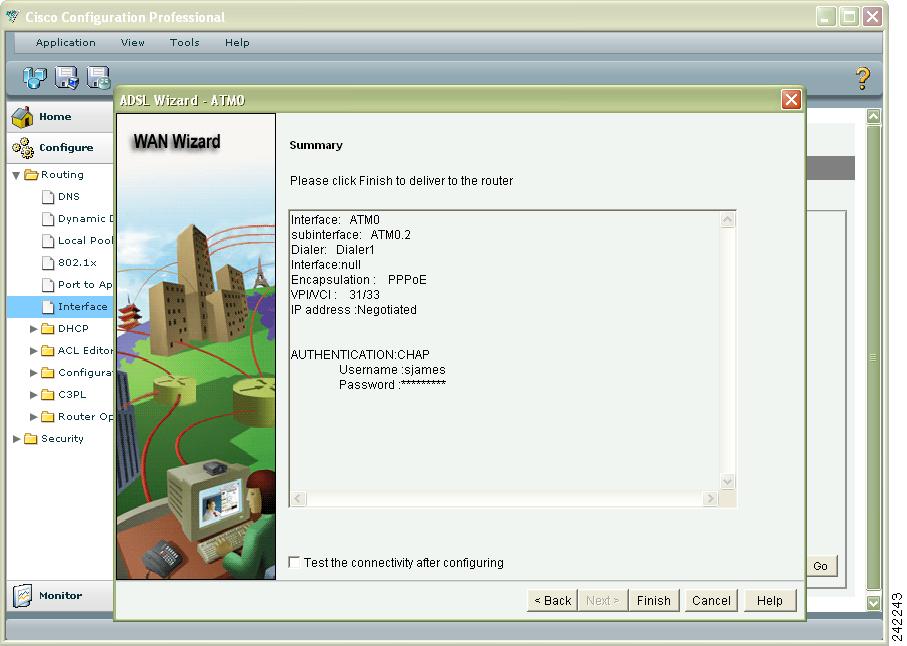The width and height of the screenshot is (907, 646).
Task: Click the C3PL folder icon
Action: click(x=48, y=394)
